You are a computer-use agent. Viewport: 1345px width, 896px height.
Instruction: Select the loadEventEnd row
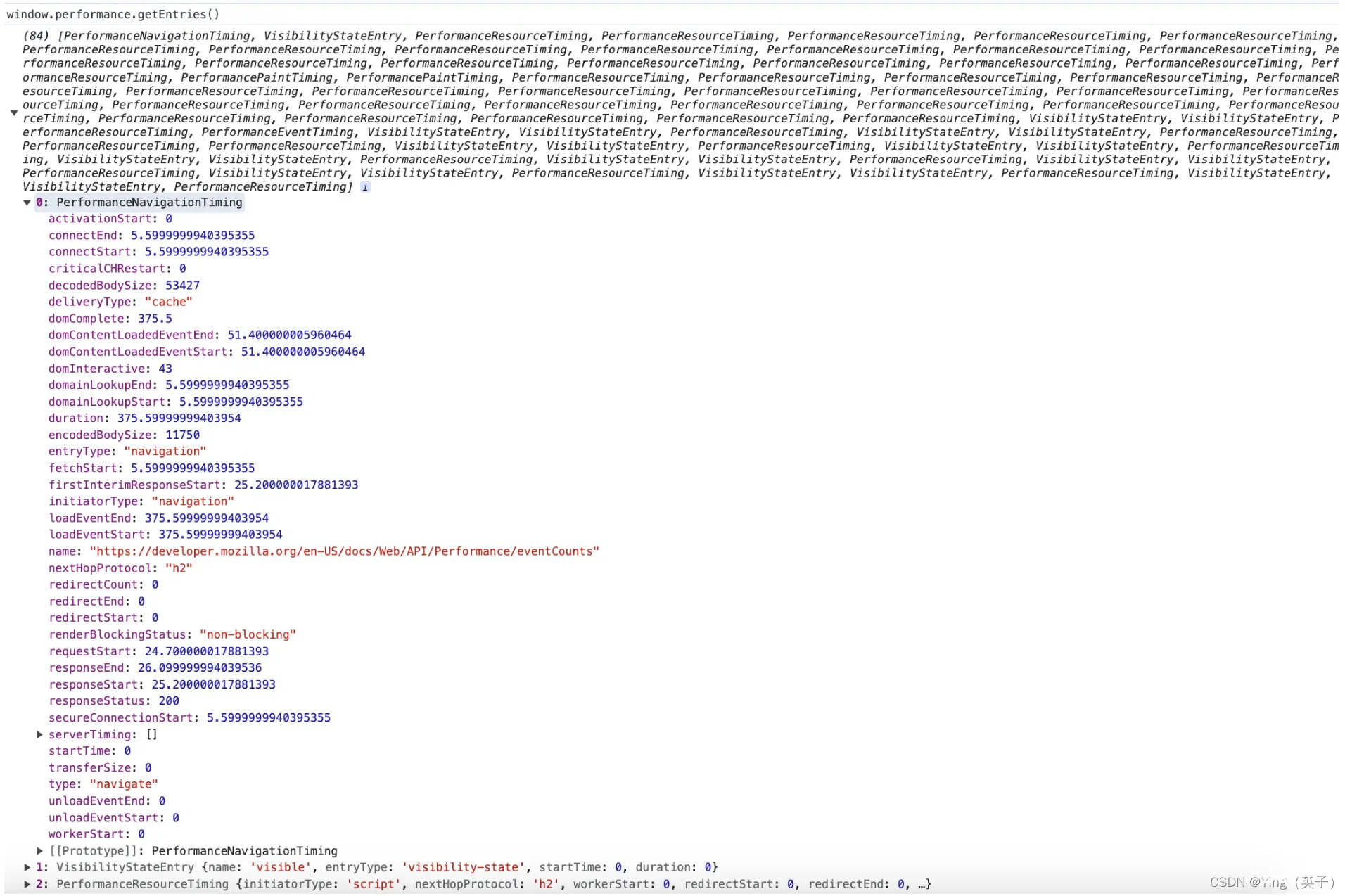tap(158, 518)
